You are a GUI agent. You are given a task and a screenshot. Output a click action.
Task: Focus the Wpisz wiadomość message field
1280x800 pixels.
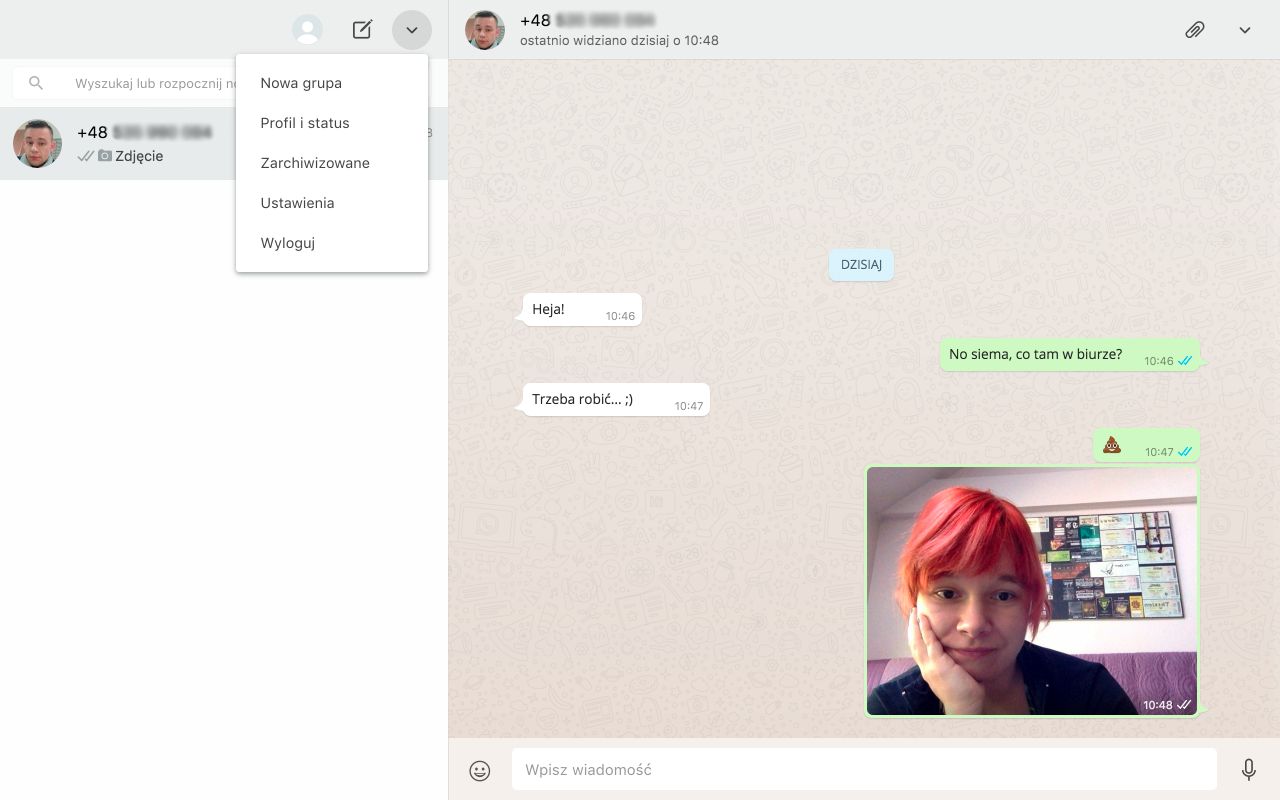864,770
